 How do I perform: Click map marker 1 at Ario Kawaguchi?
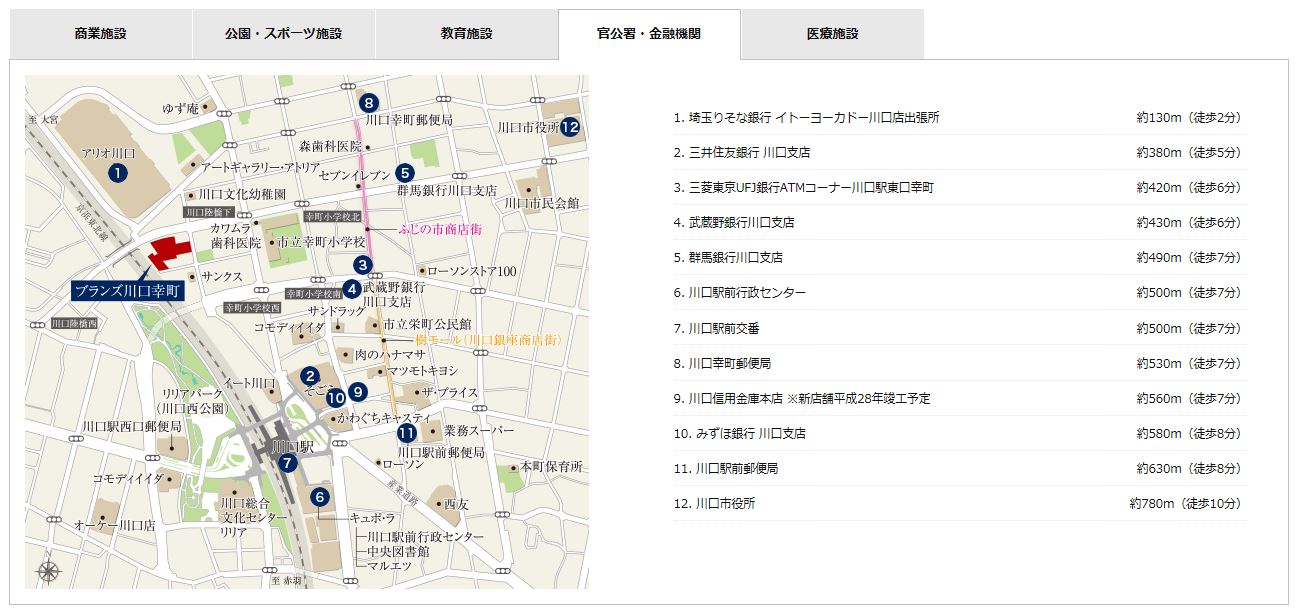118,172
